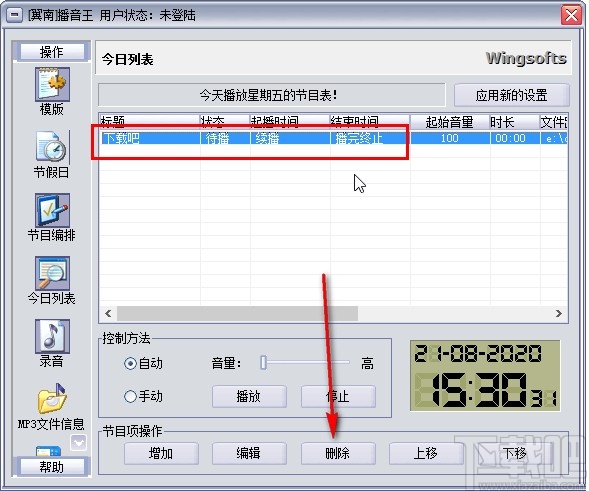The width and height of the screenshot is (589, 491).
Task: Click the list scrollbar right arrow
Action: pos(559,313)
